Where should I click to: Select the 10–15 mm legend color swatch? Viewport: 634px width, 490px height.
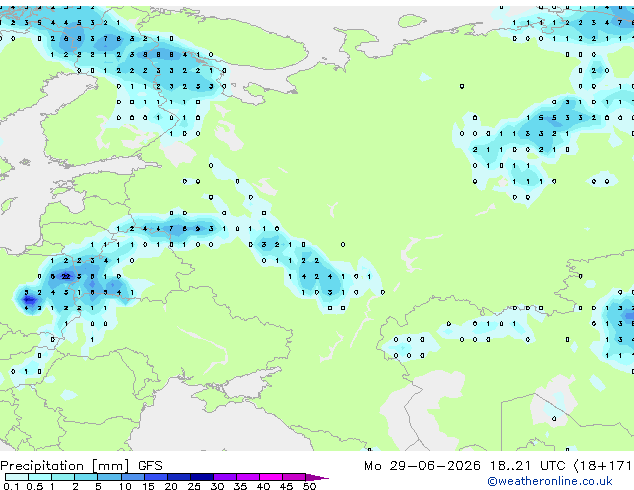coord(133,477)
